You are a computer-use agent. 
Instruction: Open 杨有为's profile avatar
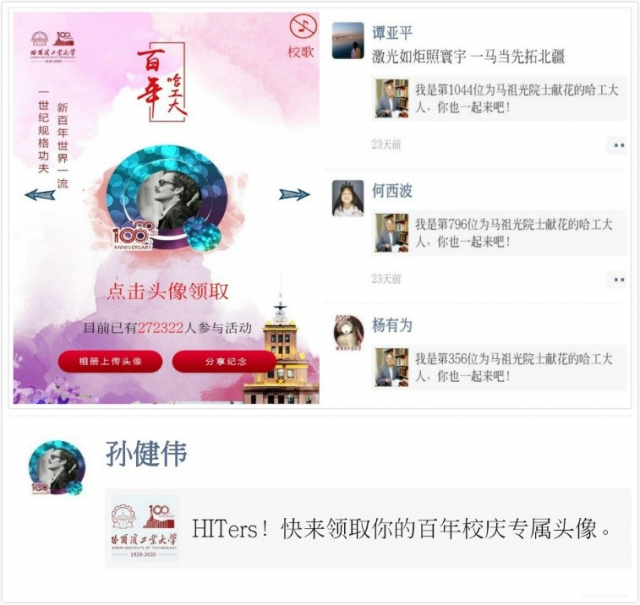[348, 333]
